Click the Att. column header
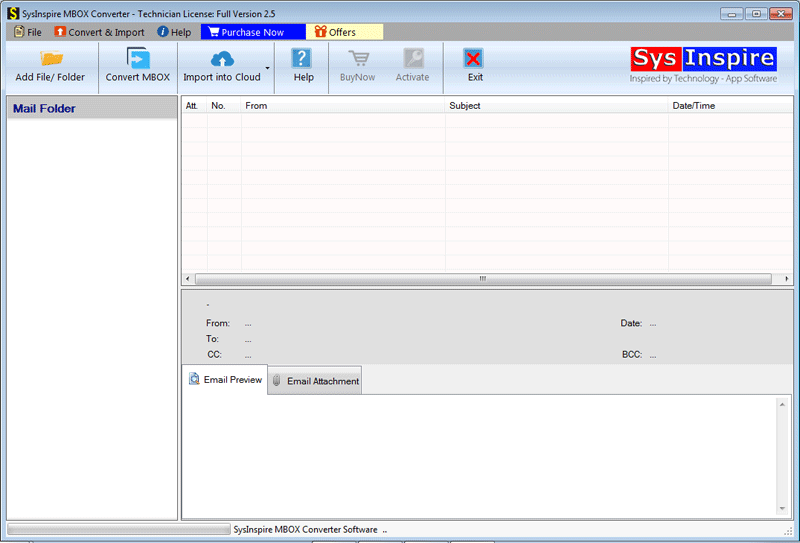800x543 pixels. pos(194,106)
